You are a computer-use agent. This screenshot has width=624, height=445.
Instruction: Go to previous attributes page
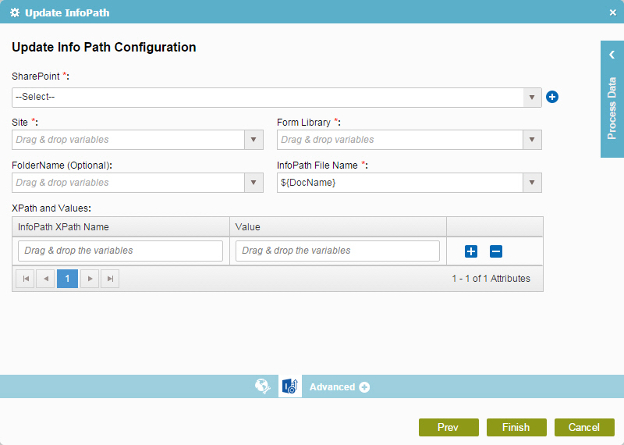[46, 279]
